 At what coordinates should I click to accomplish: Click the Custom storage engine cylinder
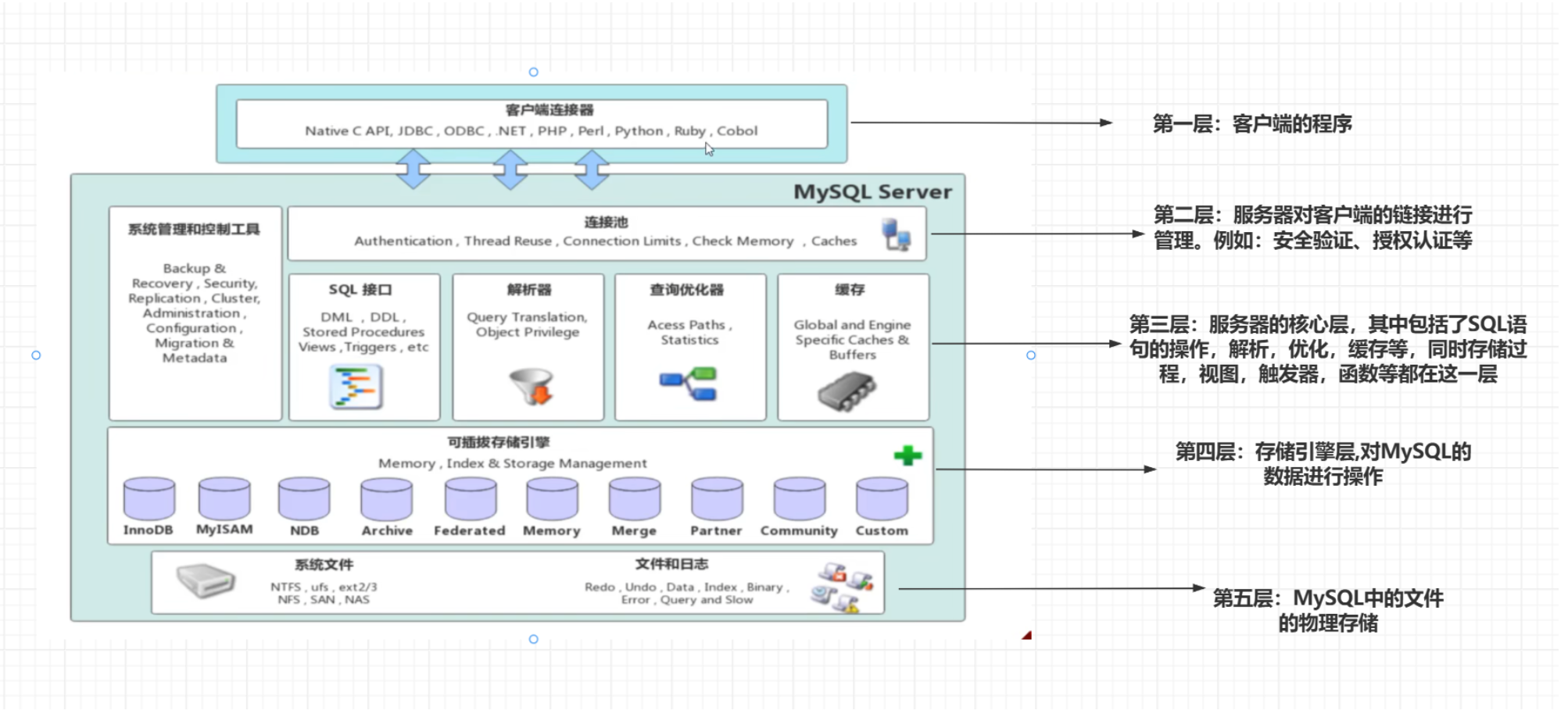point(882,499)
